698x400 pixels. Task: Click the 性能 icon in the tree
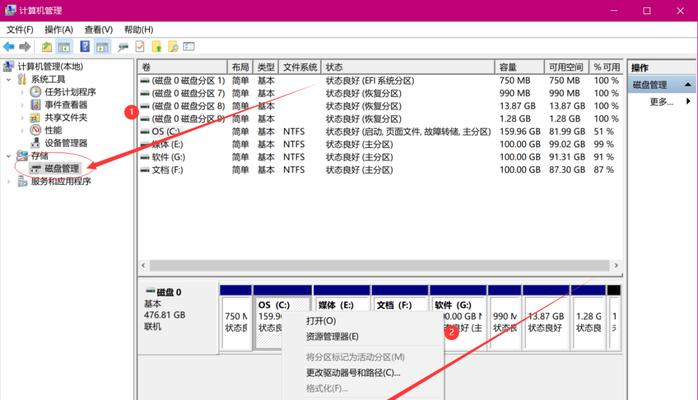click(36, 130)
